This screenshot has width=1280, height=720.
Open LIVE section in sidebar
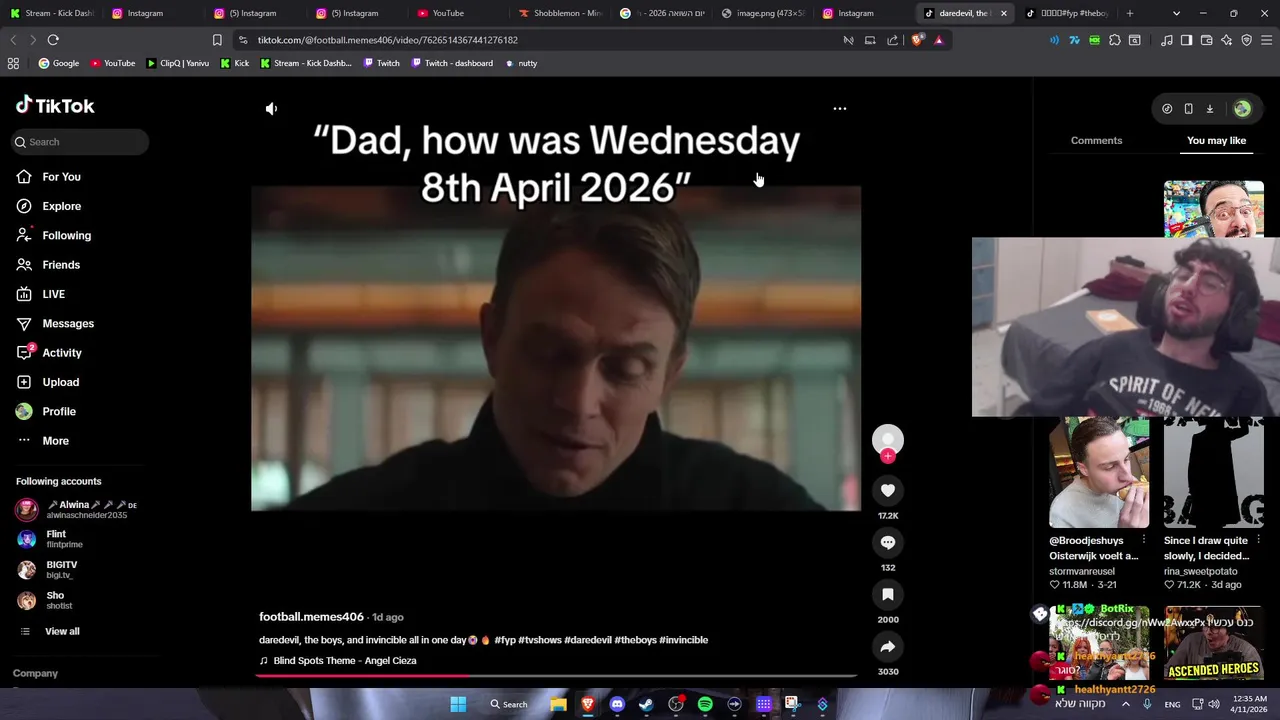click(53, 294)
